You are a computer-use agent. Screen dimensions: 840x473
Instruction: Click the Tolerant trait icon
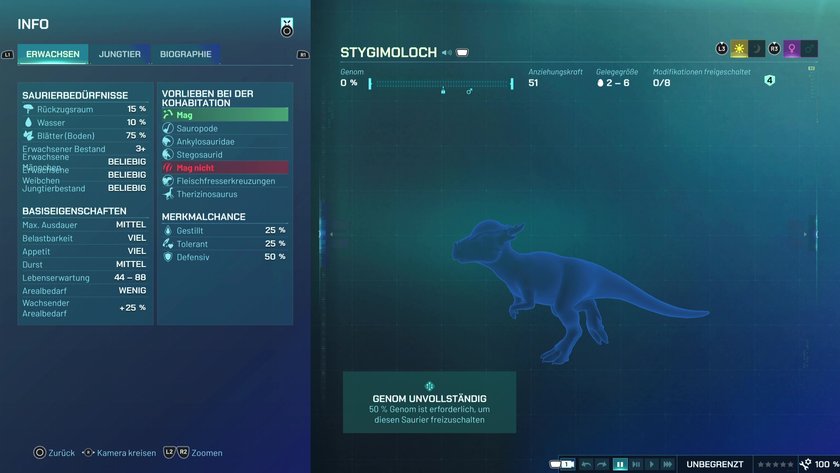click(x=168, y=244)
